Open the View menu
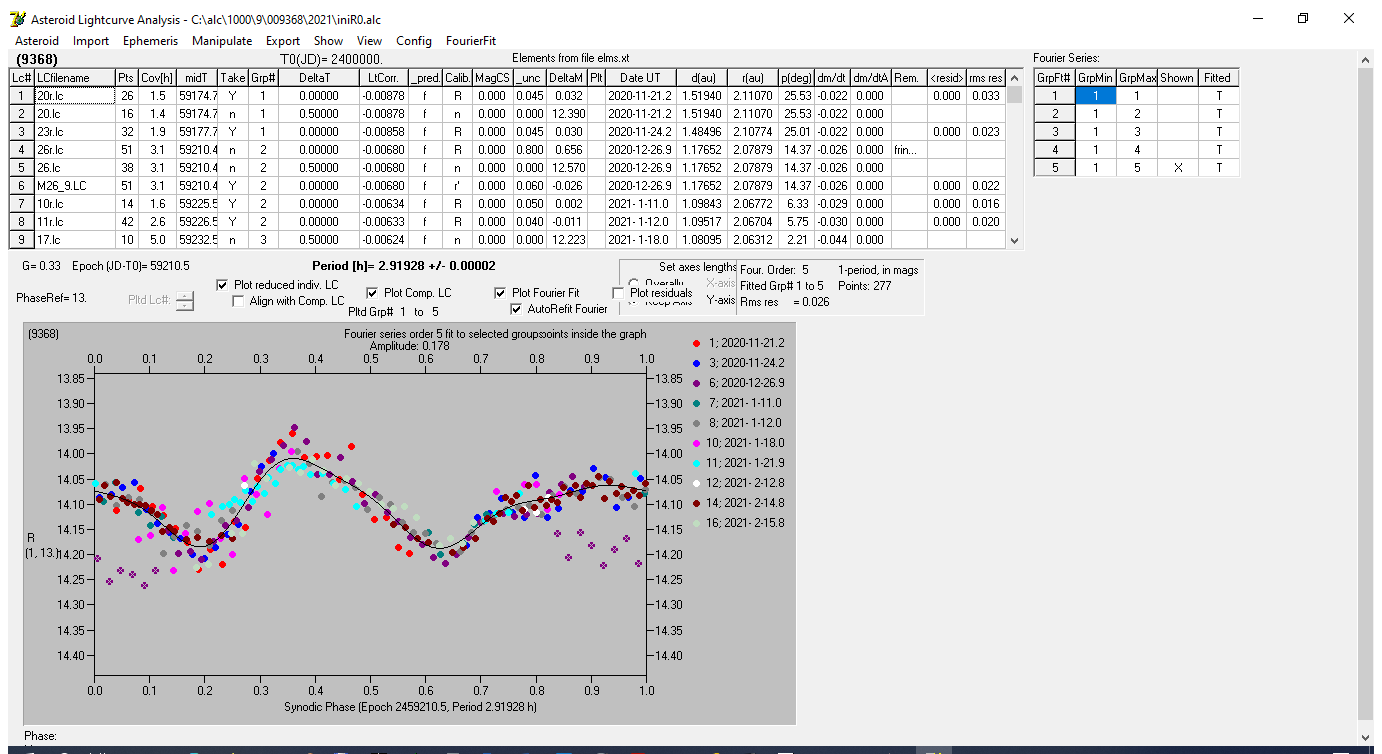The height and width of the screenshot is (754, 1382). click(x=370, y=41)
